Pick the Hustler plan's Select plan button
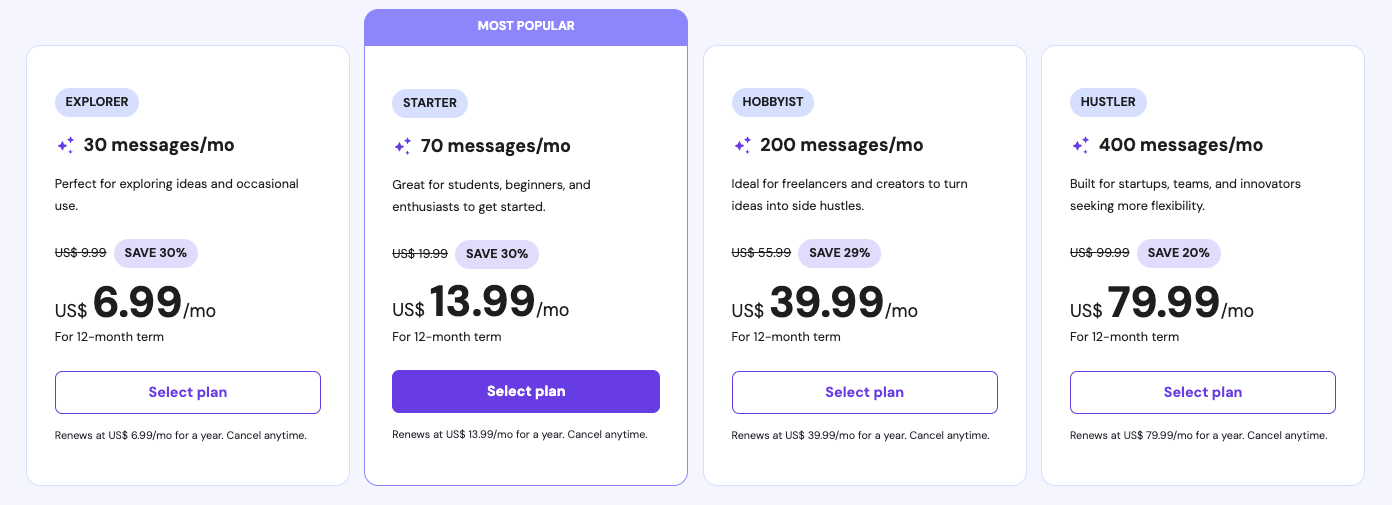 [x=1202, y=392]
